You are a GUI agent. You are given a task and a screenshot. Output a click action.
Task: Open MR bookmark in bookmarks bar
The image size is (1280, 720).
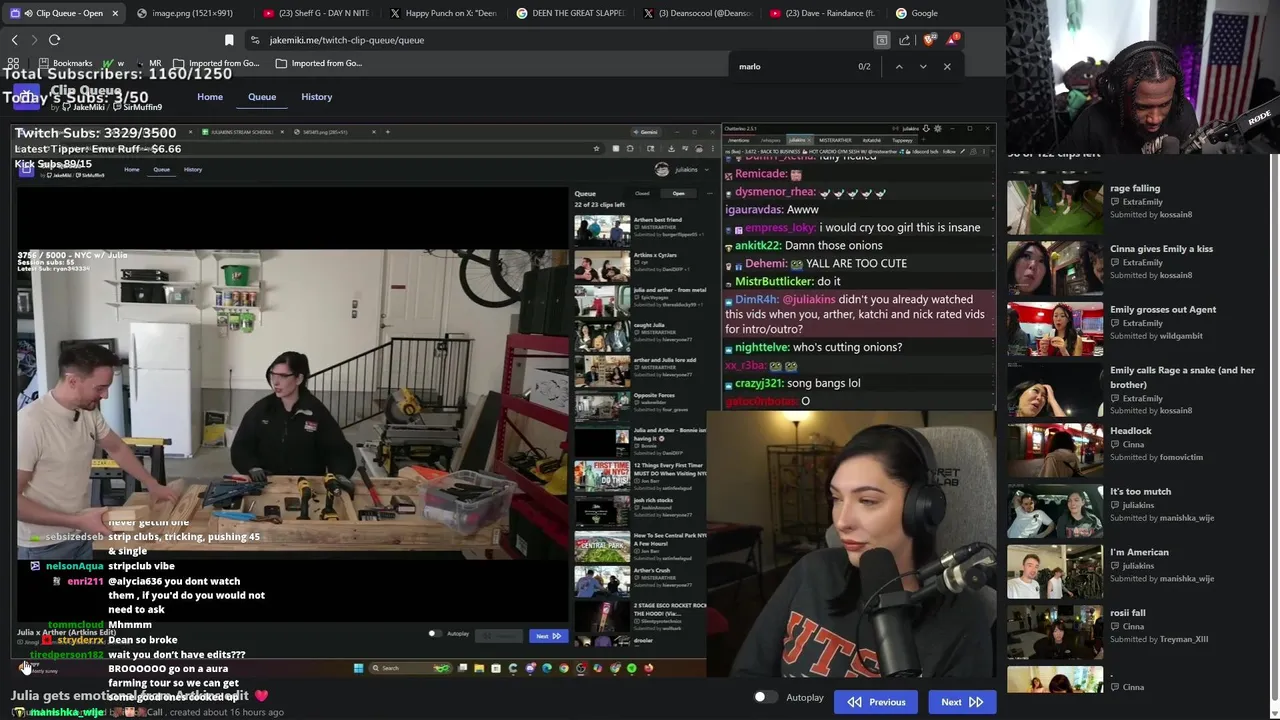coord(148,63)
